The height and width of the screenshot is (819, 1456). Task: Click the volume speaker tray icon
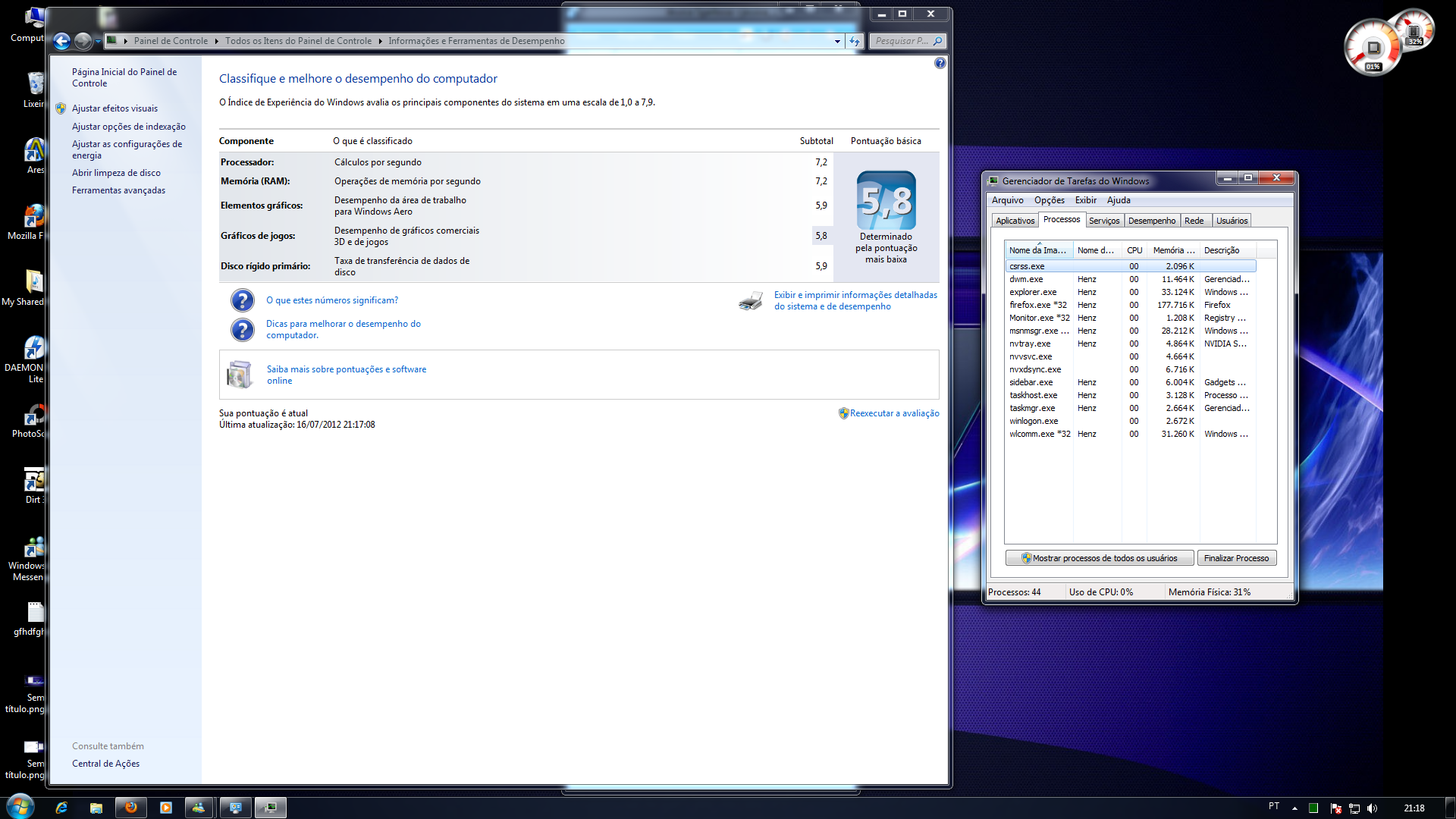click(x=1372, y=808)
